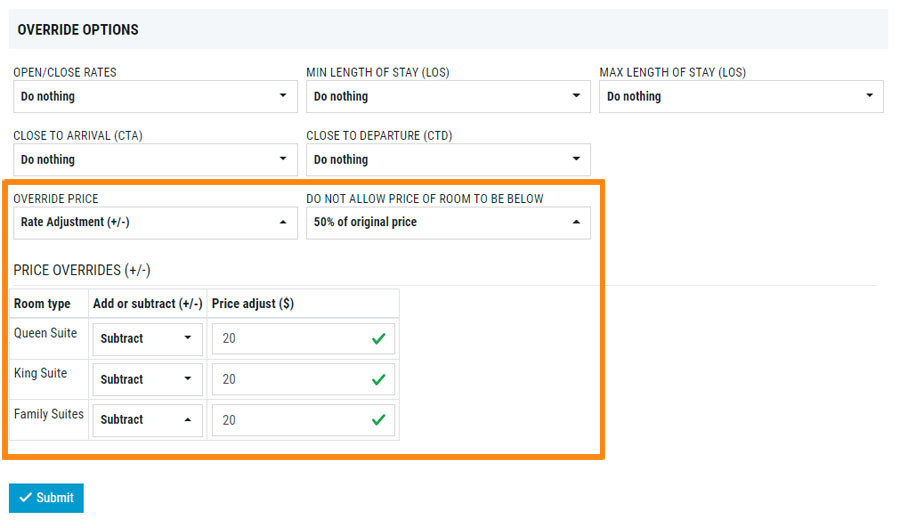
Task: Click the Submit button
Action: tap(46, 498)
